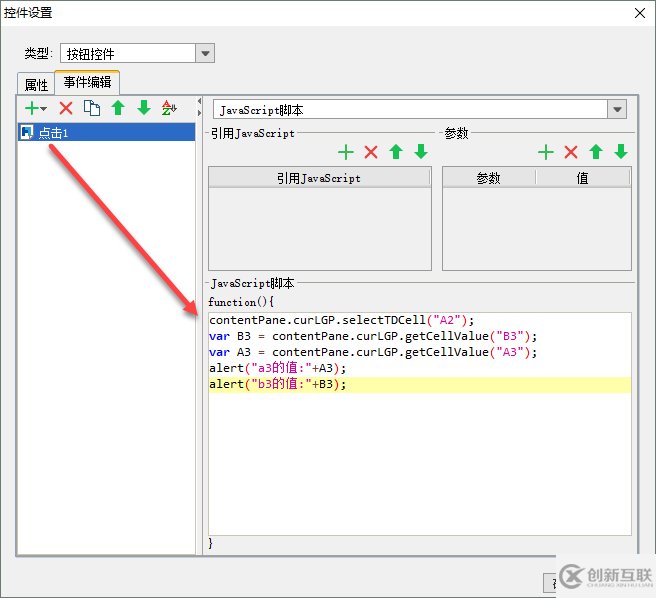
Task: Click the empty 参数 table area
Action: click(537, 228)
